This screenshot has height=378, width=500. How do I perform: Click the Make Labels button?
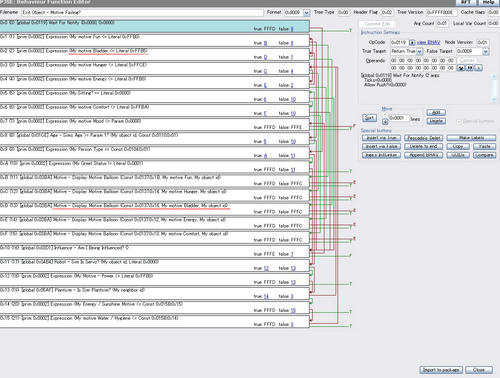(471, 138)
